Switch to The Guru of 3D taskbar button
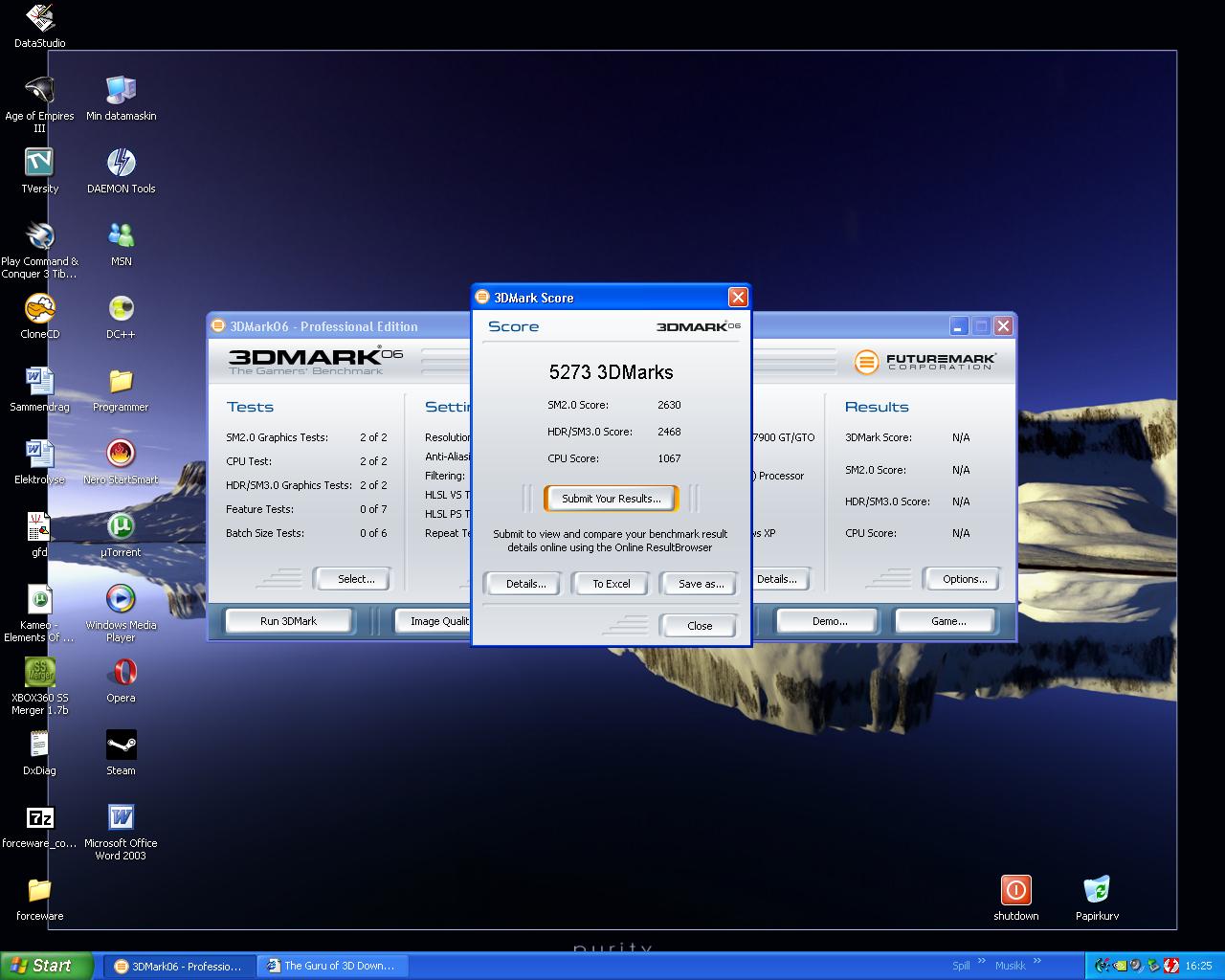Viewport: 1225px width, 980px height. click(x=333, y=966)
